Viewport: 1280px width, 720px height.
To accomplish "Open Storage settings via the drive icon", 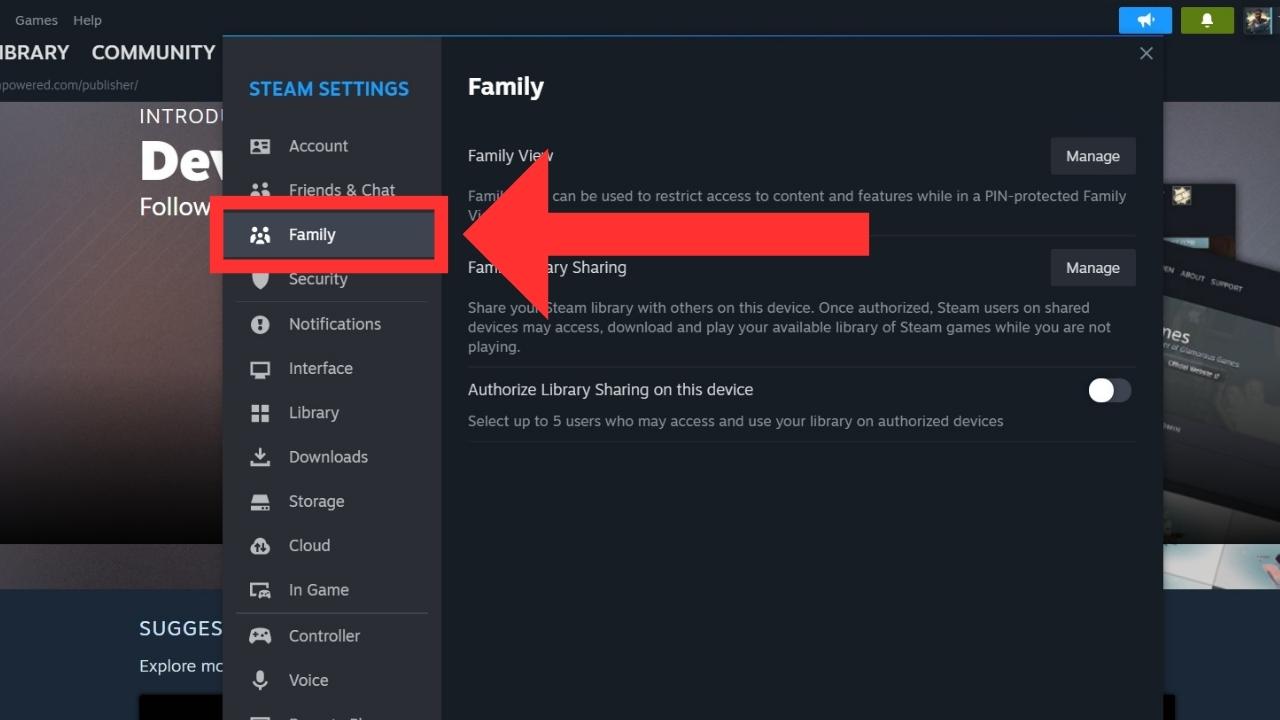I will 260,501.
